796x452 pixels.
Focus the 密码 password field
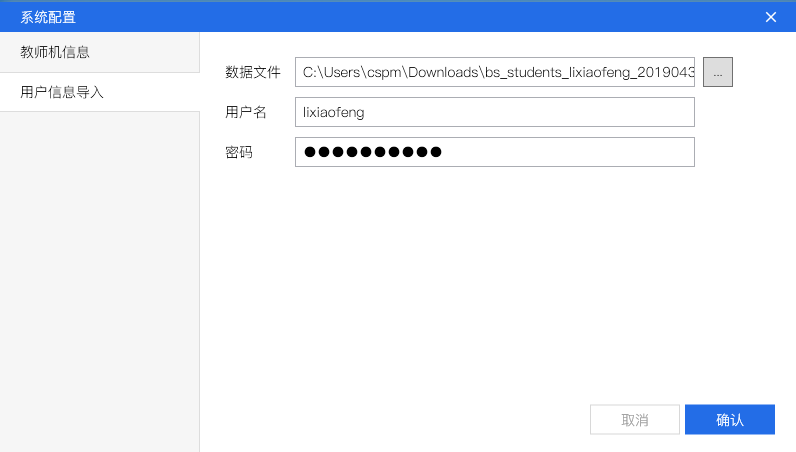pyautogui.click(x=494, y=152)
